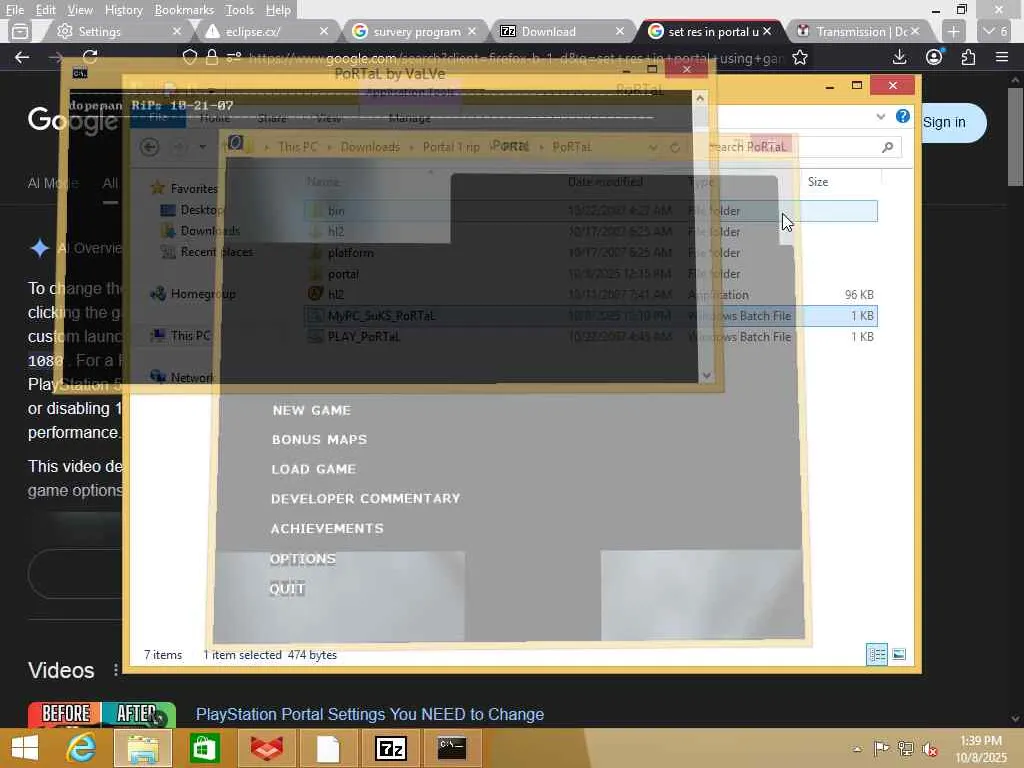The width and height of the screenshot is (1024, 768).
Task: Launch Internet Explorer from taskbar
Action: pyautogui.click(x=81, y=748)
